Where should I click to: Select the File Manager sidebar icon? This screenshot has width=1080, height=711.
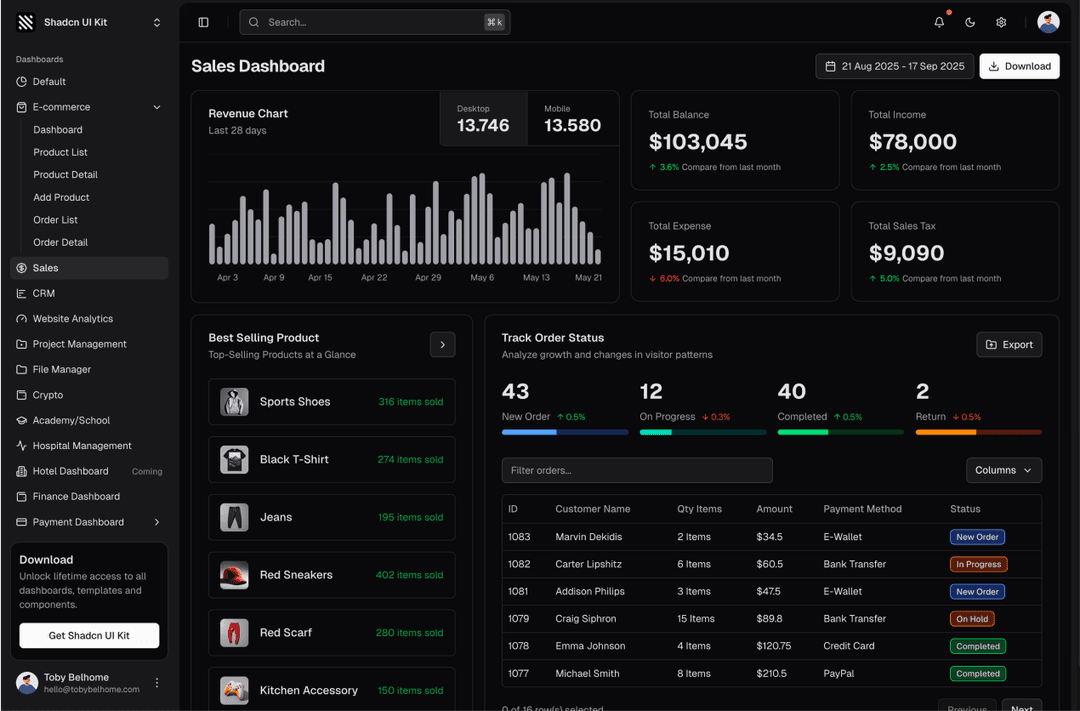point(23,369)
